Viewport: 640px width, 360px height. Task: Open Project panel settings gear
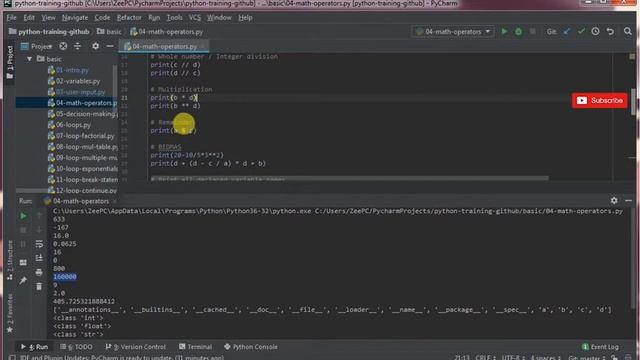(95, 46)
